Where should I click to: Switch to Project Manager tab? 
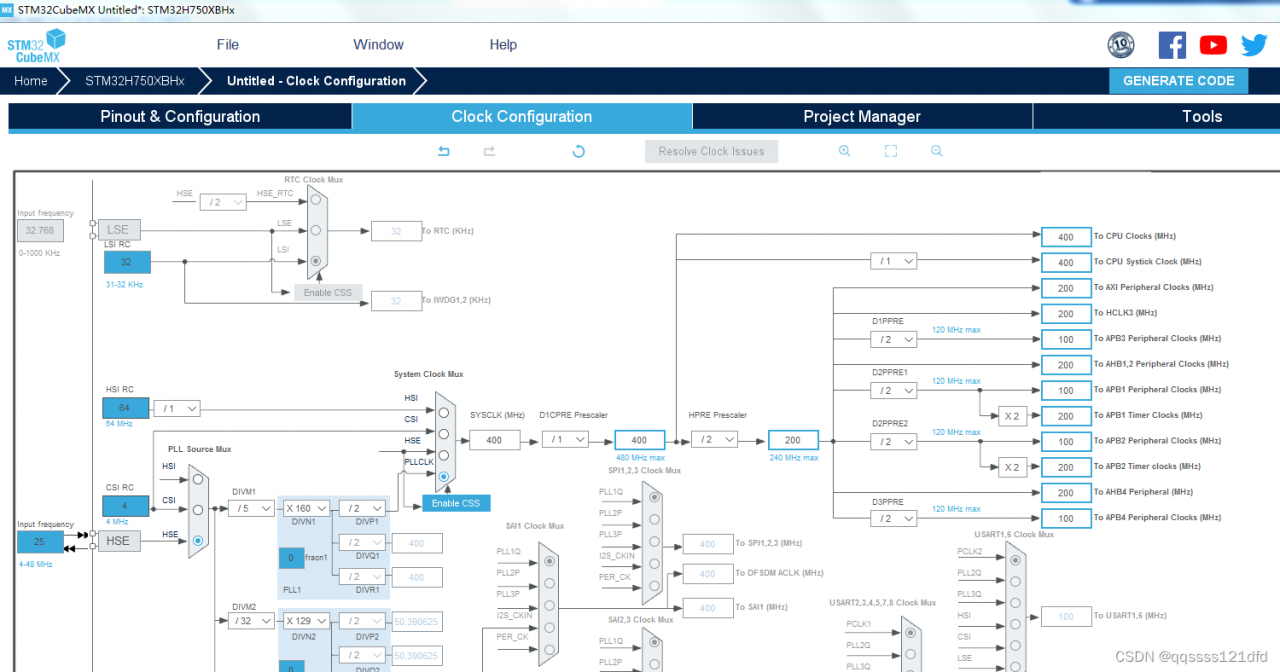[x=862, y=117]
